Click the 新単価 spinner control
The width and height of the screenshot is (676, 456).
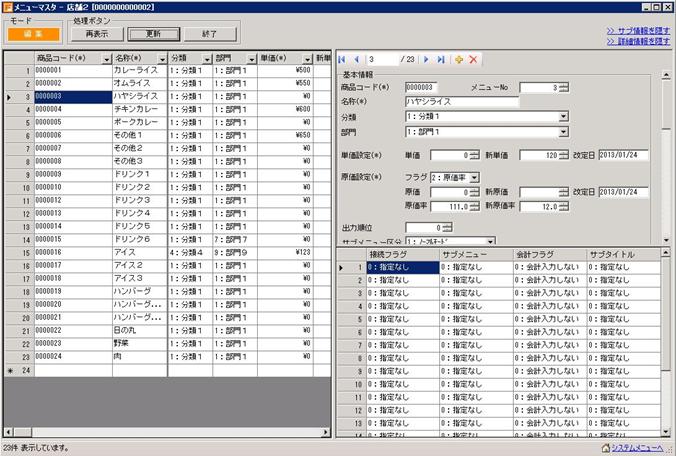[563, 155]
